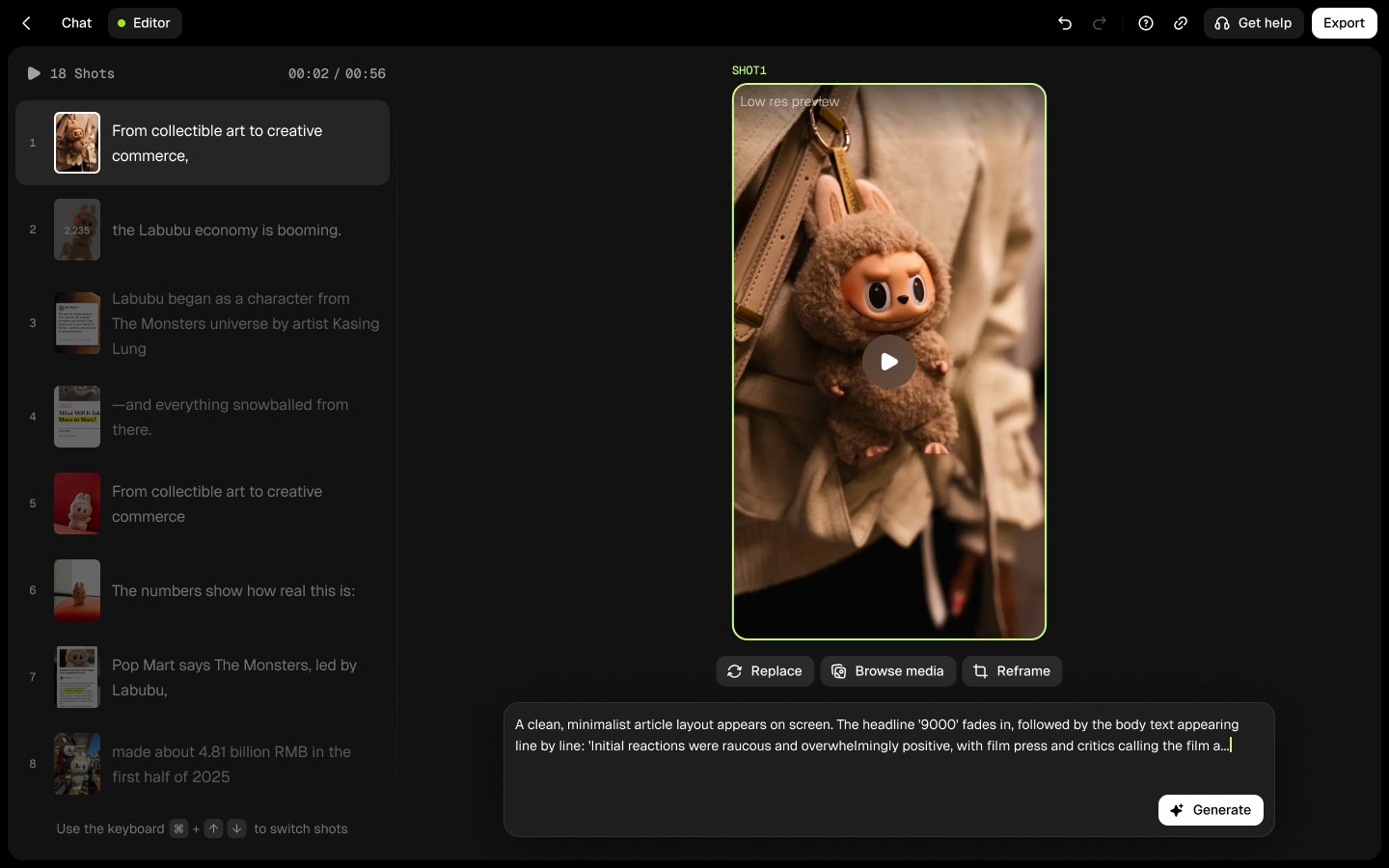Select shot 2 'the Labubu economy is booming'

(x=227, y=230)
